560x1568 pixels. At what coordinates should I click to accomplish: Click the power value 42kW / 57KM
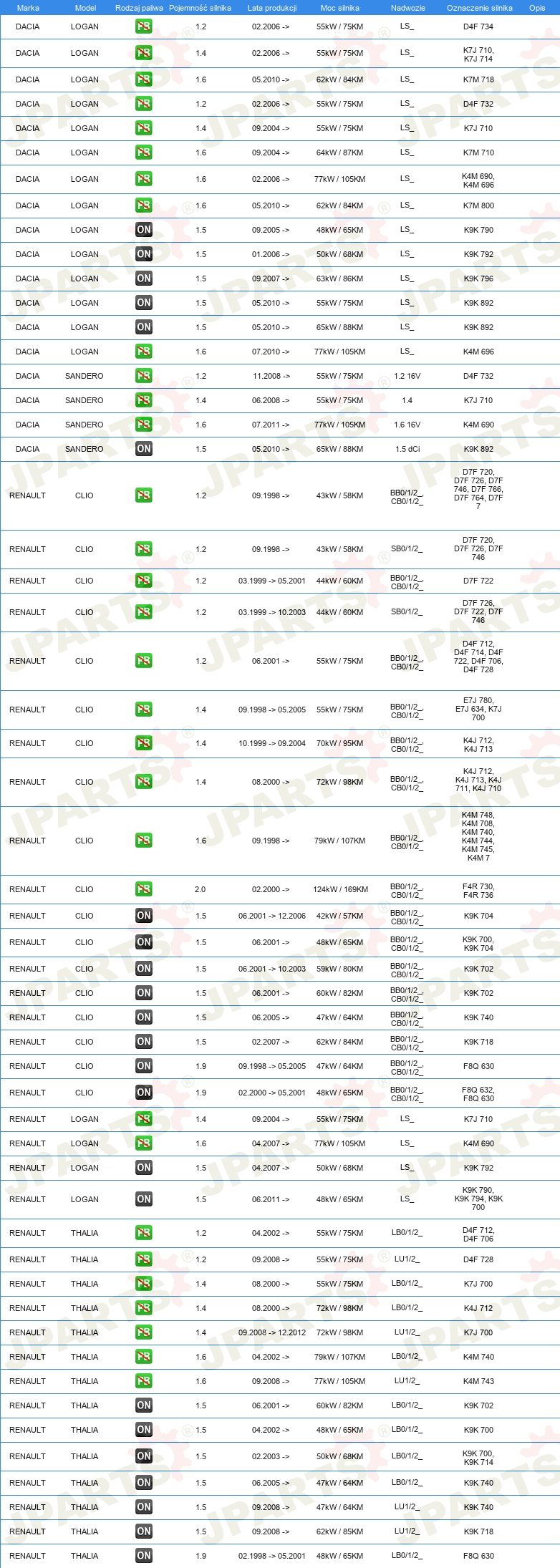click(340, 916)
